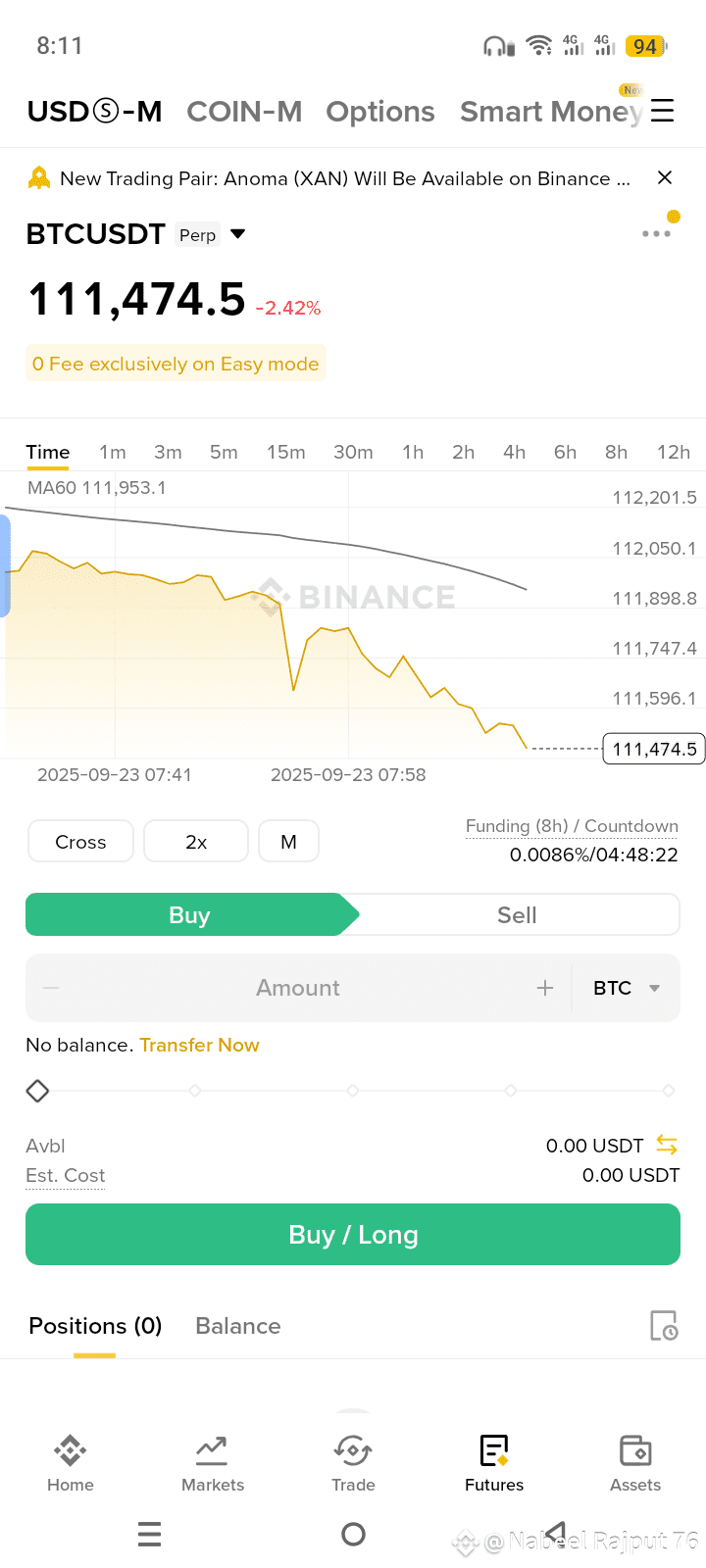Select the Buy side toggle

click(x=190, y=914)
